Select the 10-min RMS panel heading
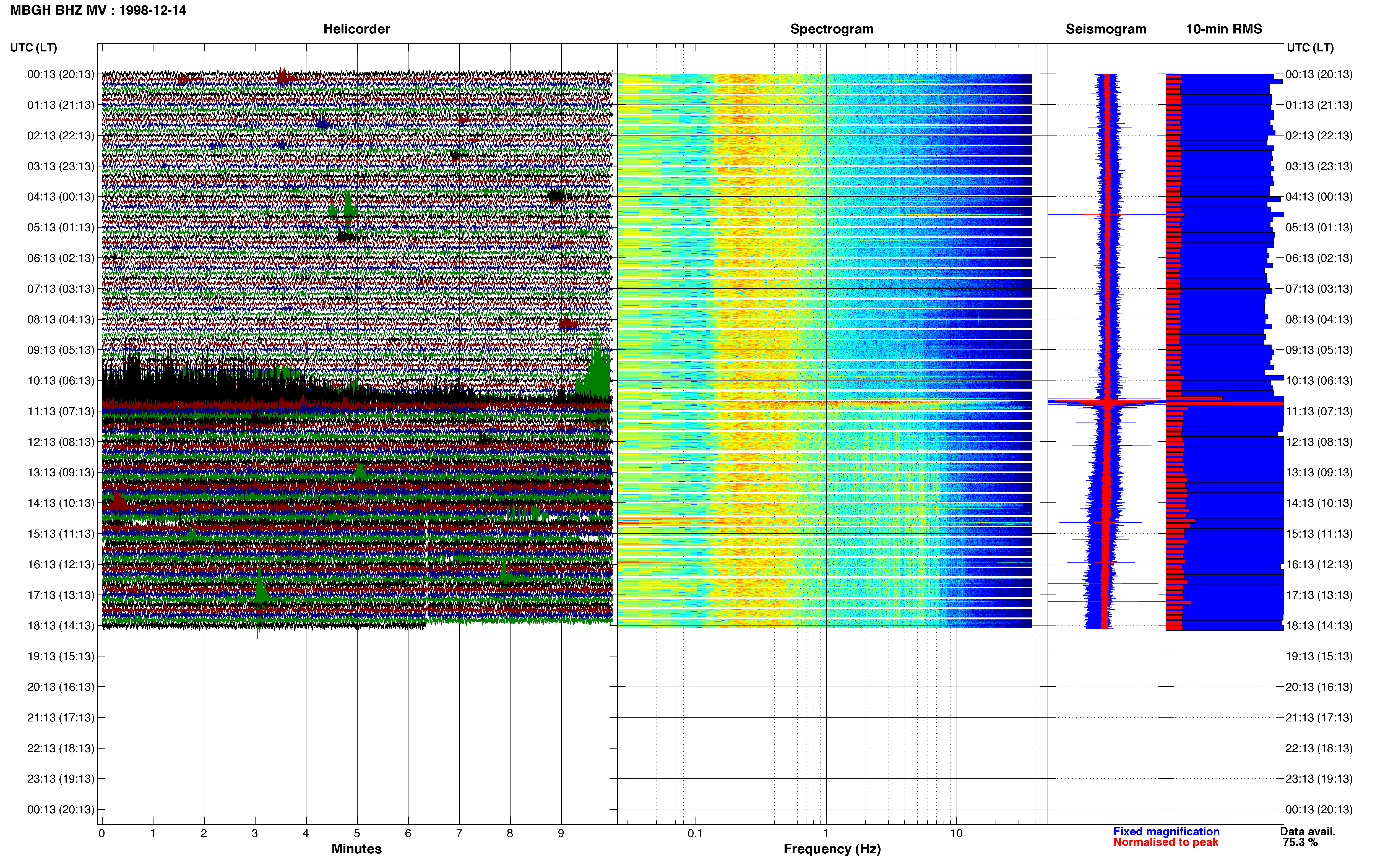The height and width of the screenshot is (868, 1388). pyautogui.click(x=1224, y=29)
